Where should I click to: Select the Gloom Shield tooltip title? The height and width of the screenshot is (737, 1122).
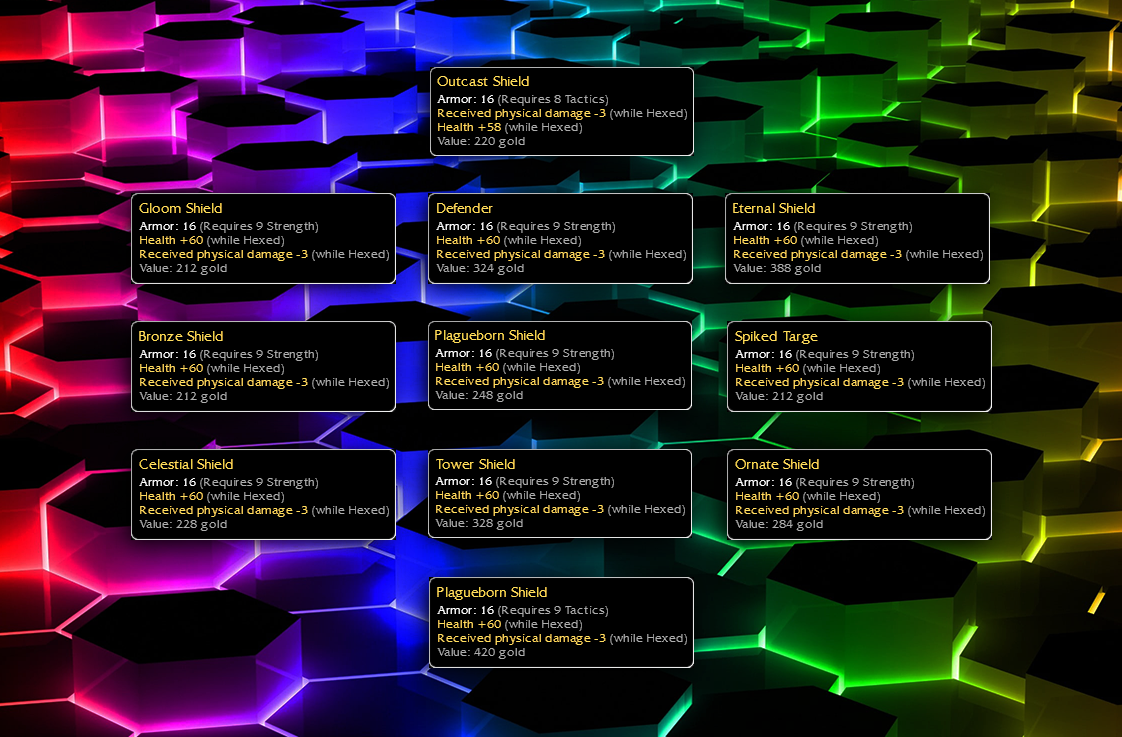point(180,208)
